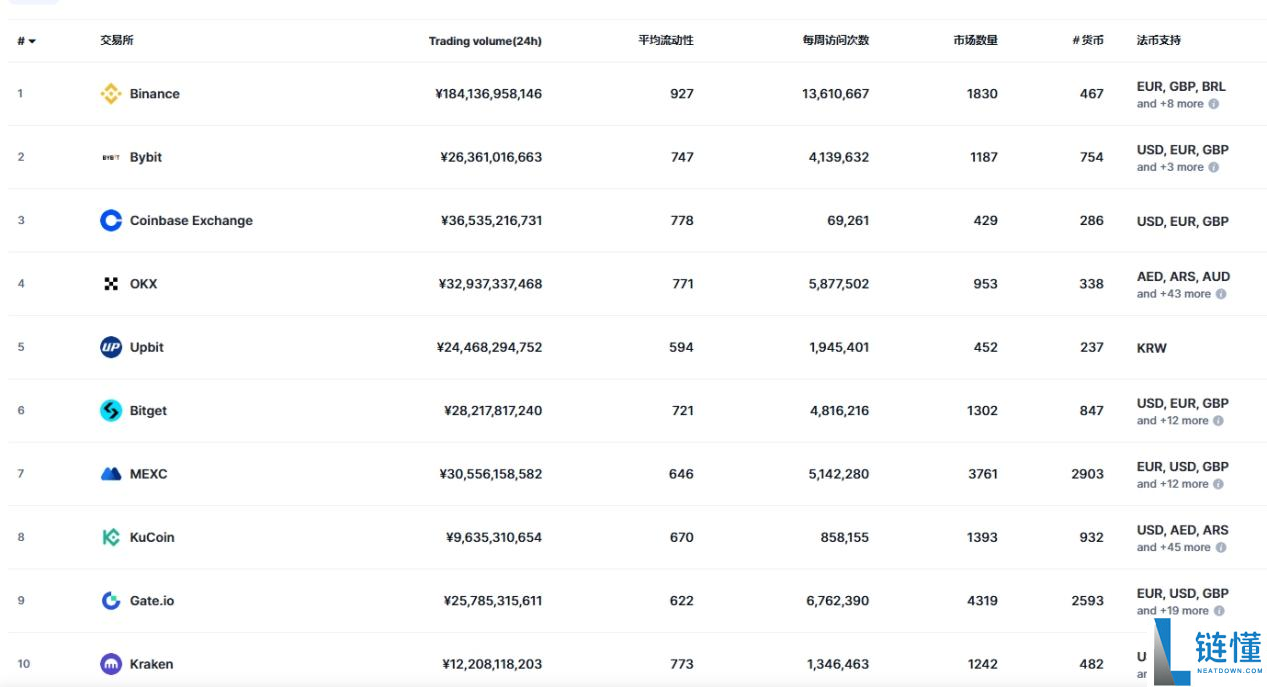Click MEXC markets count 3761
The height and width of the screenshot is (687, 1267).
[x=983, y=474]
